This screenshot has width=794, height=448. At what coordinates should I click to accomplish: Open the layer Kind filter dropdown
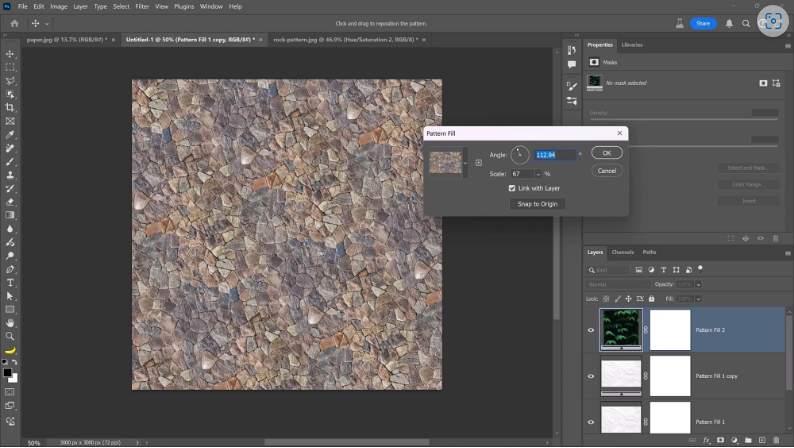(608, 270)
